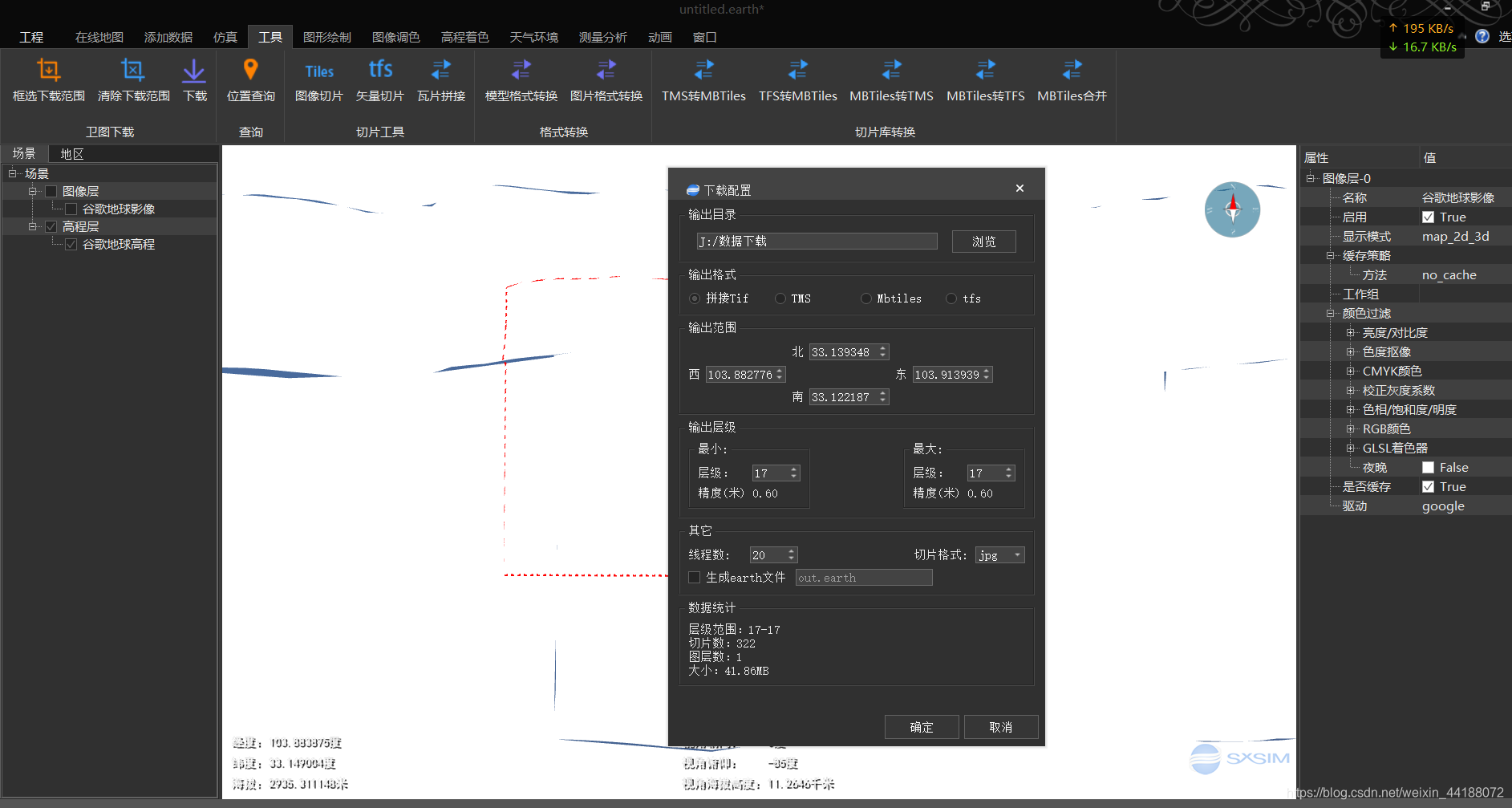Confirm download with 确定 button
The image size is (1512, 808).
[921, 726]
